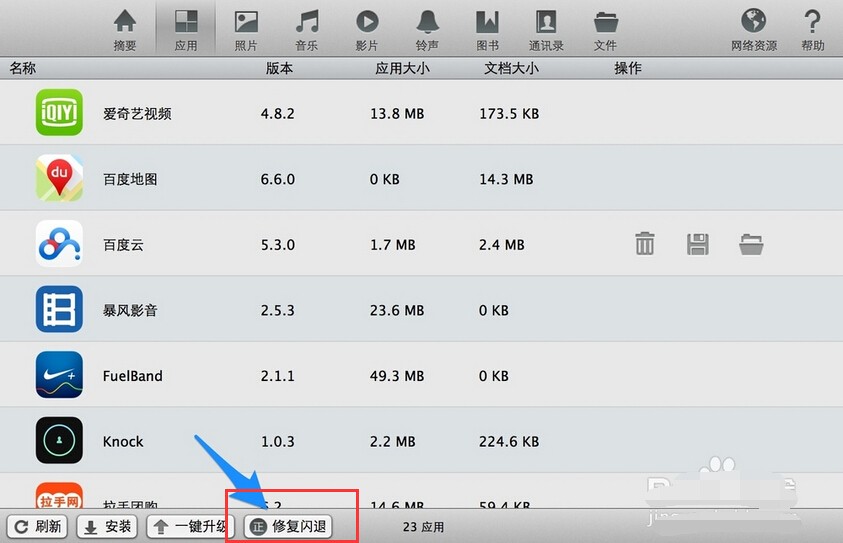The image size is (843, 543).
Task: Open 网络资源 network resources
Action: pos(754,30)
